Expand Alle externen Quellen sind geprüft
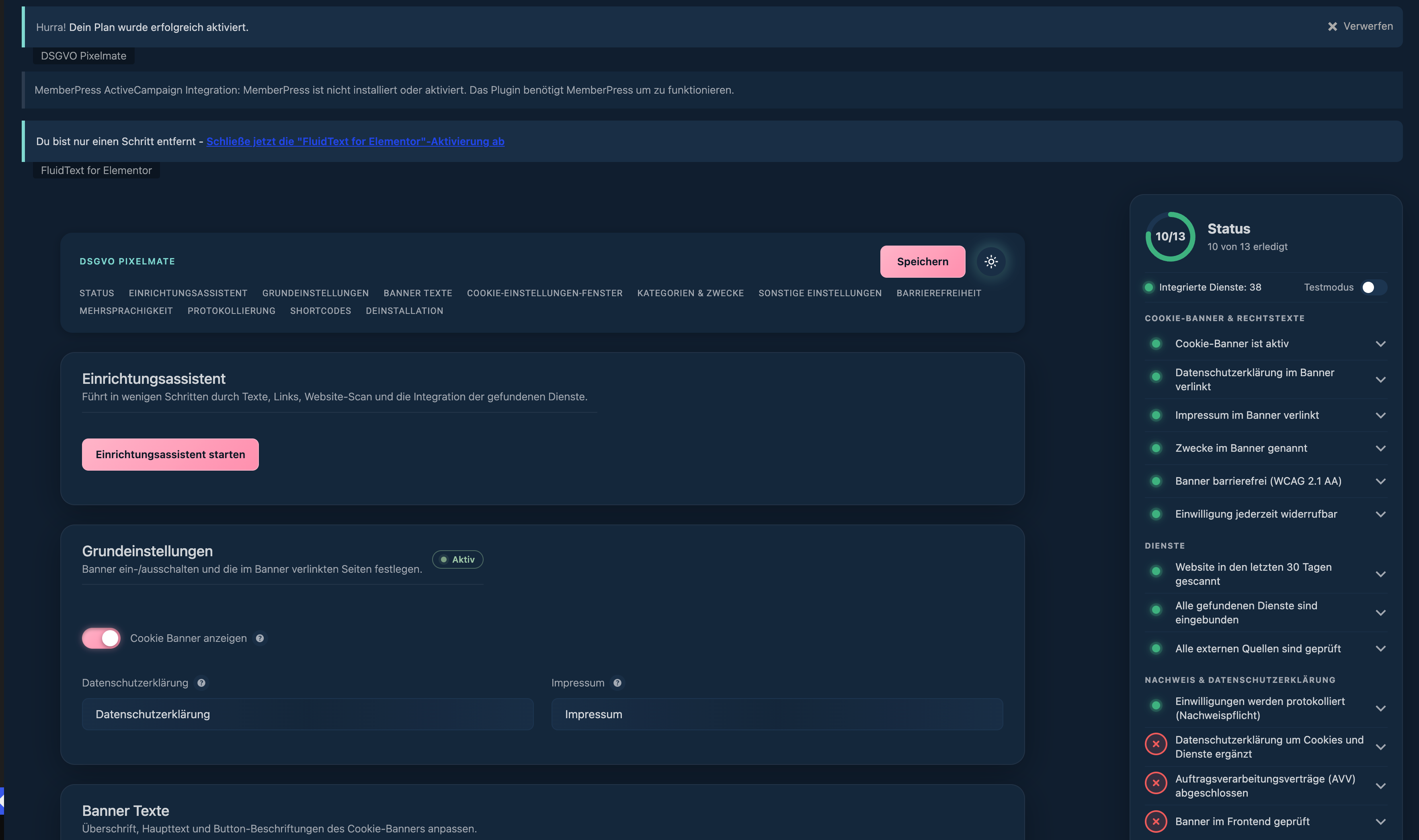Viewport: 1419px width, 840px height. (1380, 649)
